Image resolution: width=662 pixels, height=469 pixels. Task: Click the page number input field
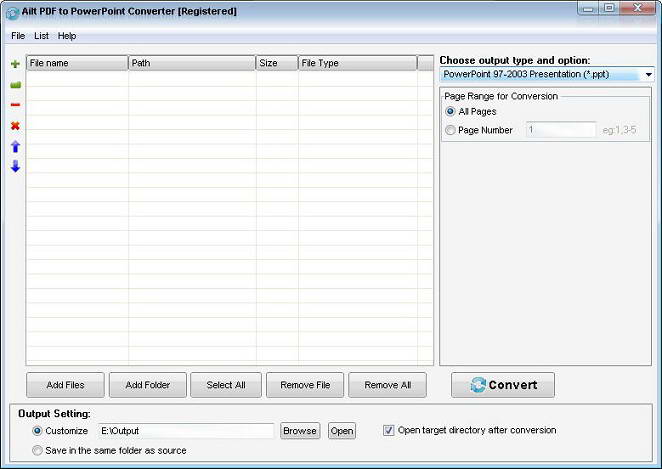[x=561, y=130]
